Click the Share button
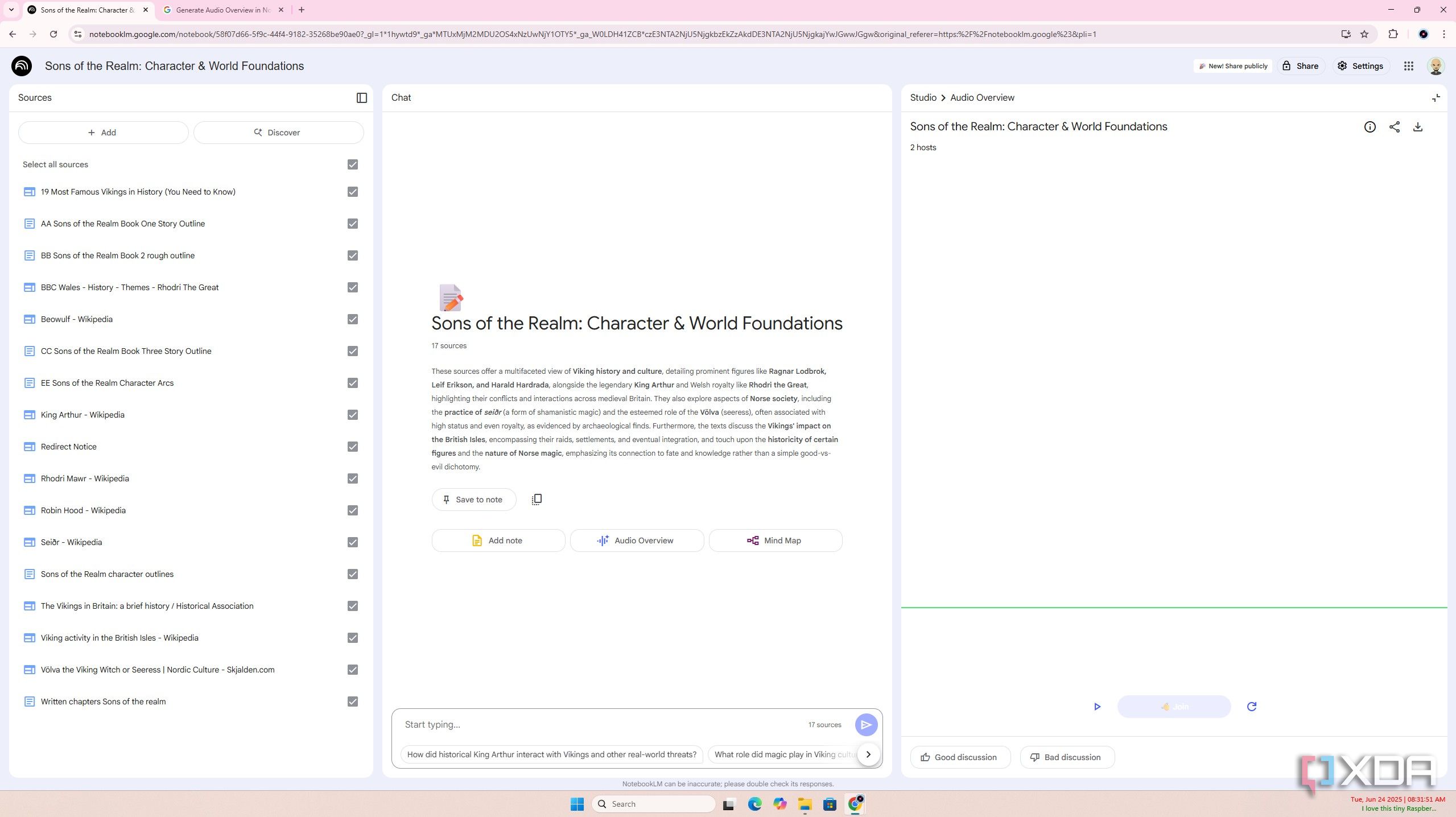This screenshot has width=1456, height=817. click(x=1301, y=66)
